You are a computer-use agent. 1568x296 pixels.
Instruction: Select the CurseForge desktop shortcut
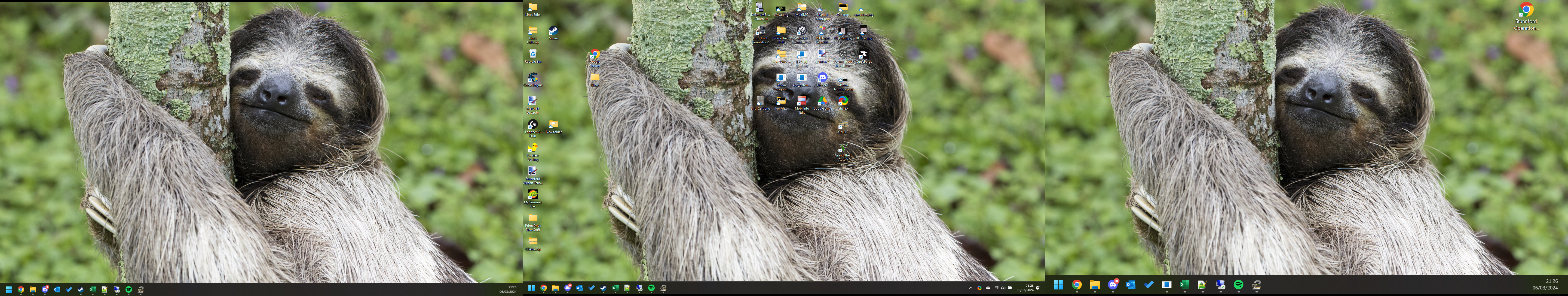(x=864, y=54)
